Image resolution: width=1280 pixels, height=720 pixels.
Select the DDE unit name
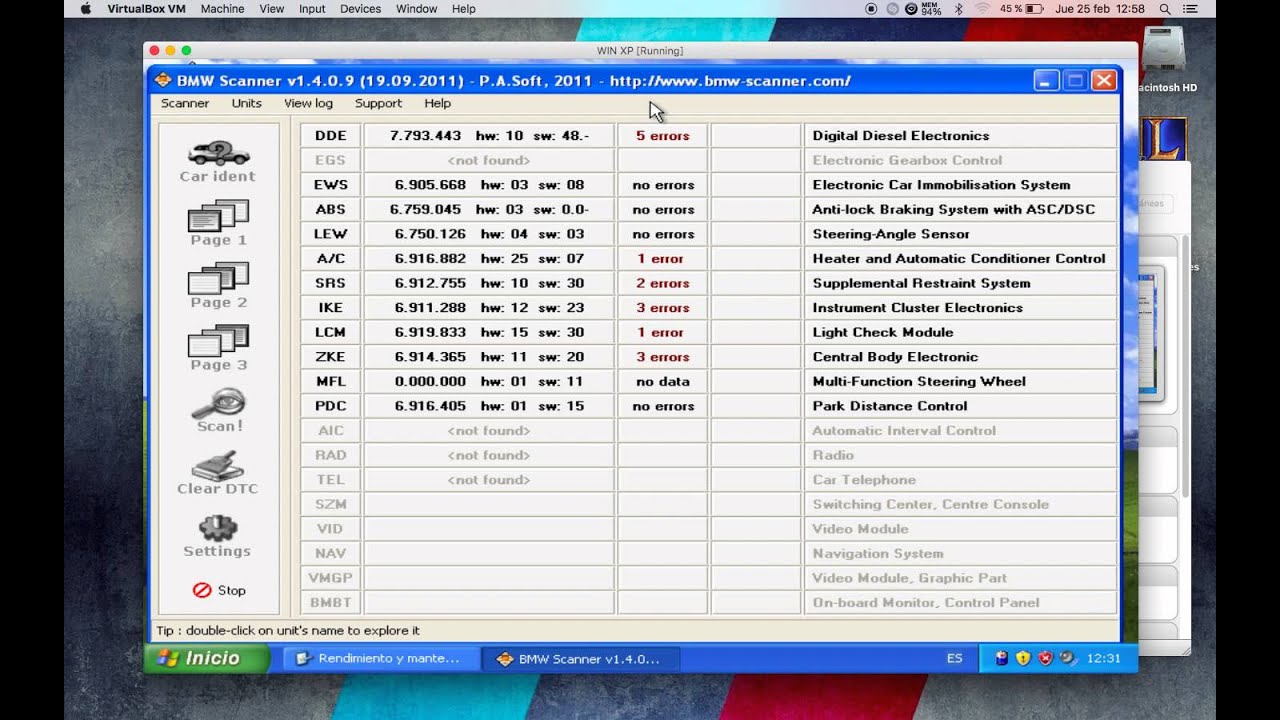[330, 136]
